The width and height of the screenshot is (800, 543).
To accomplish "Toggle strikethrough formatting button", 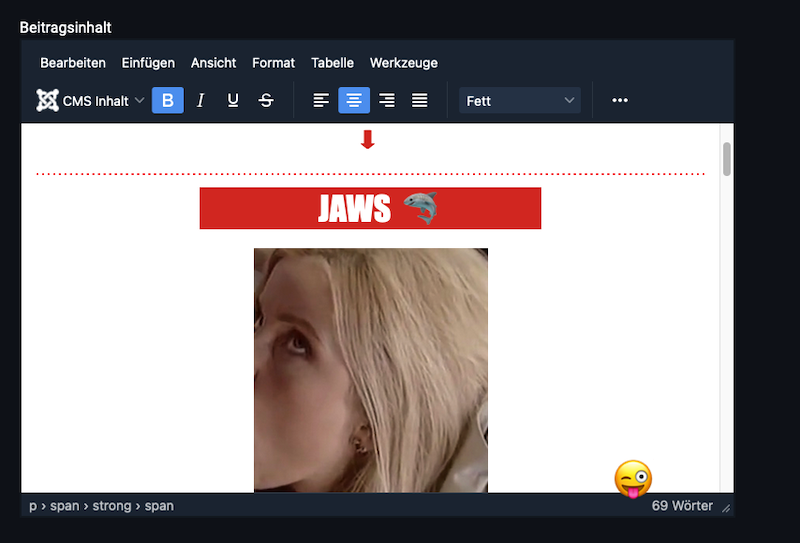I will (x=266, y=101).
